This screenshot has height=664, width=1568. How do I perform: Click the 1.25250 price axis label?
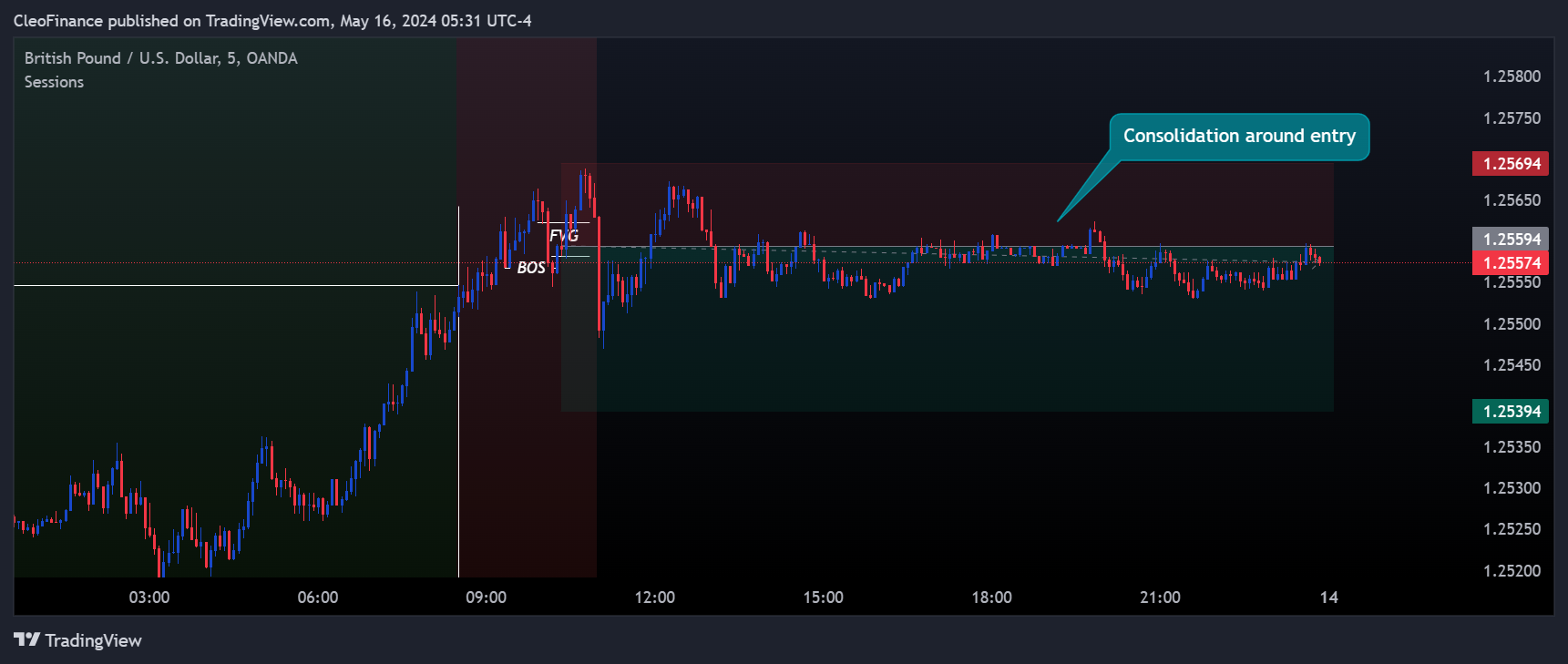(x=1512, y=529)
